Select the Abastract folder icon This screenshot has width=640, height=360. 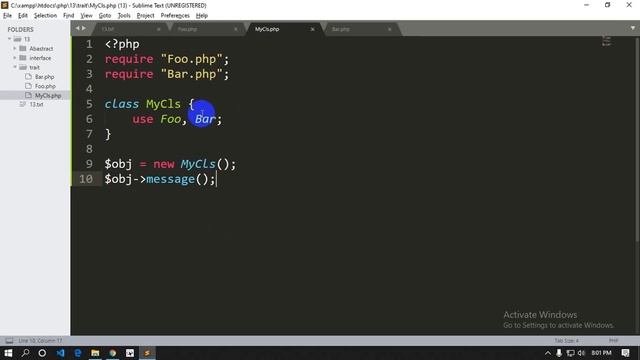tap(23, 48)
